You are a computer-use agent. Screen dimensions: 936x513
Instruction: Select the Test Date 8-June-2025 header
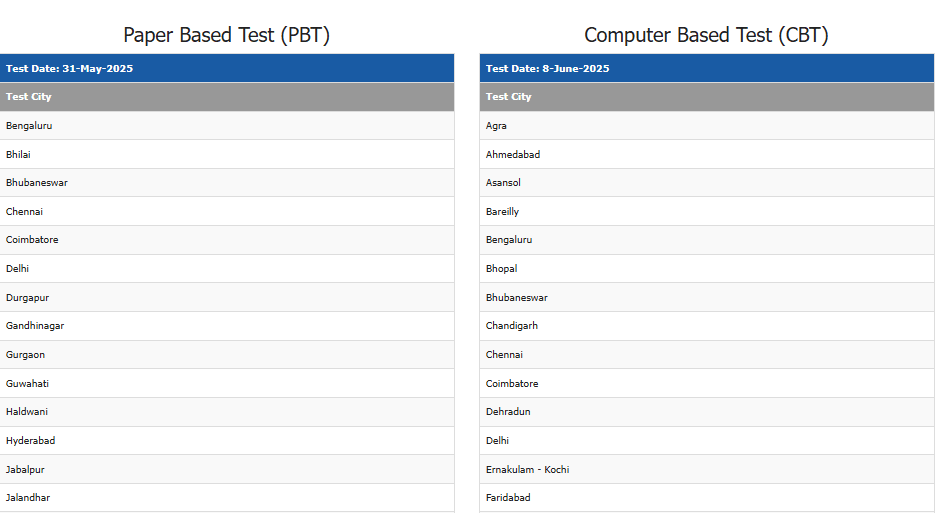coord(707,68)
